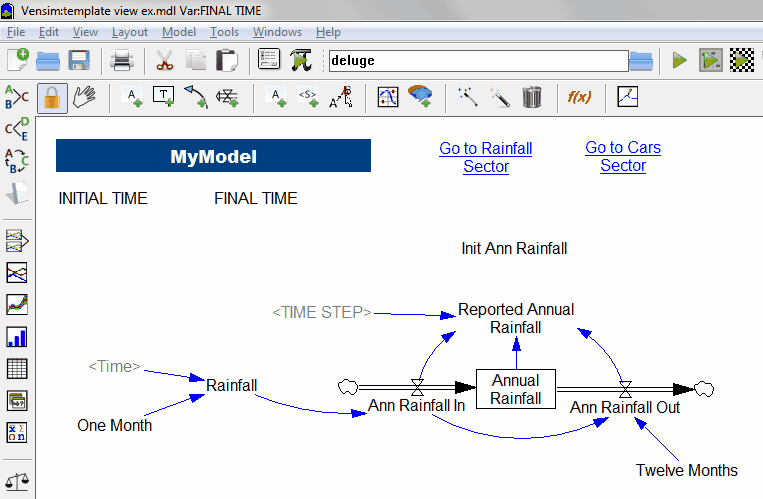Follow the Go to Cars Sector link

point(623,156)
